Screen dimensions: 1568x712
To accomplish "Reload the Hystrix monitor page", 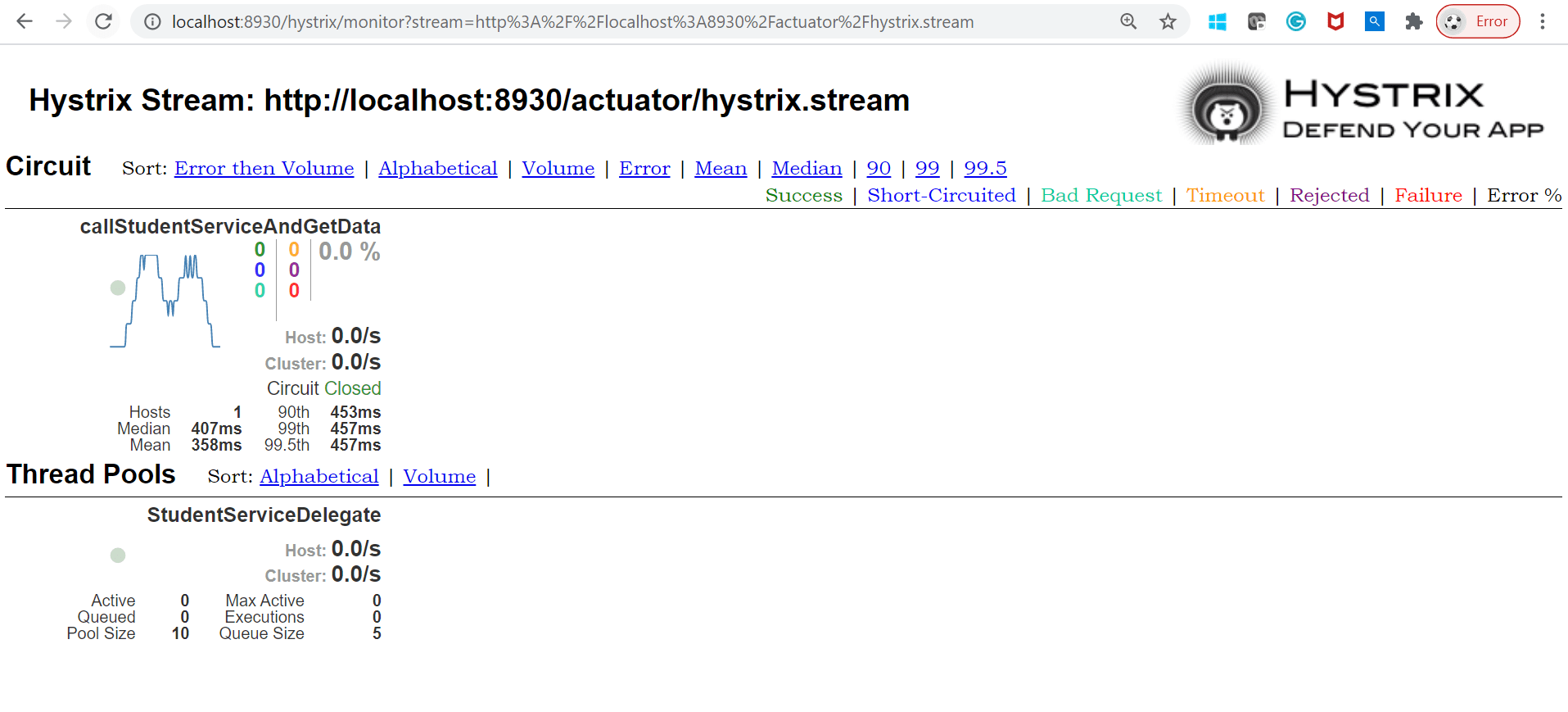I will click(x=103, y=21).
